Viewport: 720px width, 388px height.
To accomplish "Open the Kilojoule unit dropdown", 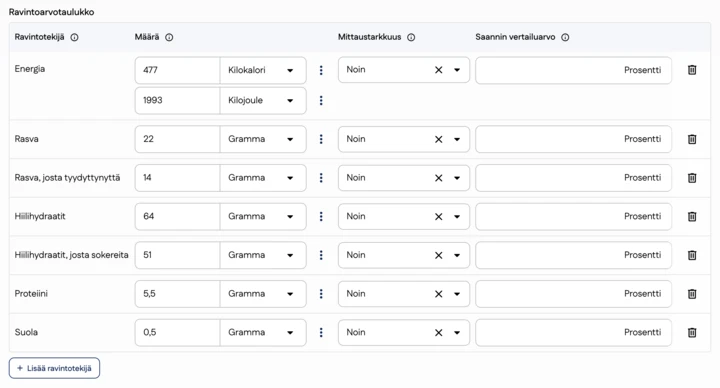I will (263, 101).
